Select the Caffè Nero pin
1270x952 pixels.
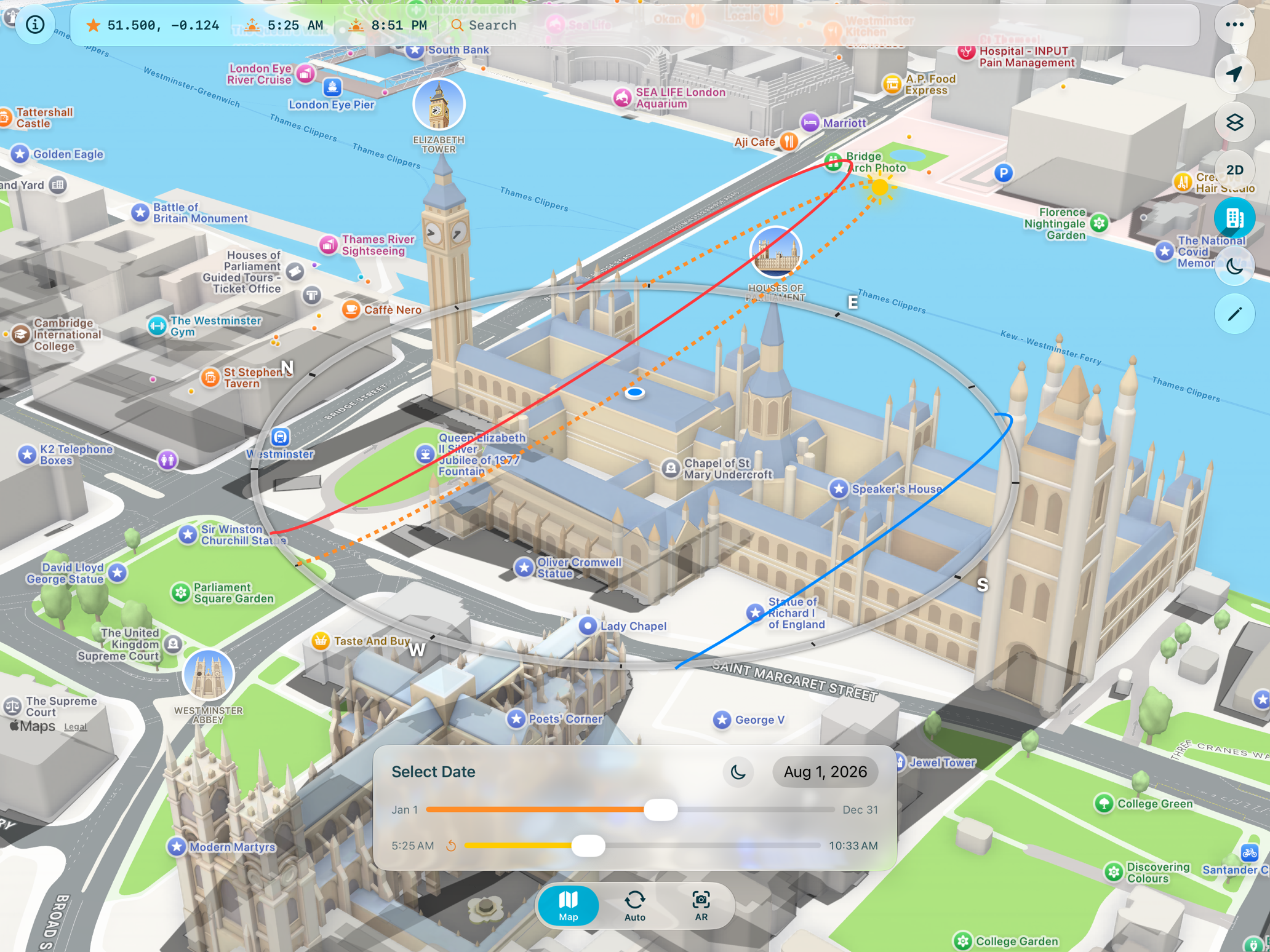[351, 309]
